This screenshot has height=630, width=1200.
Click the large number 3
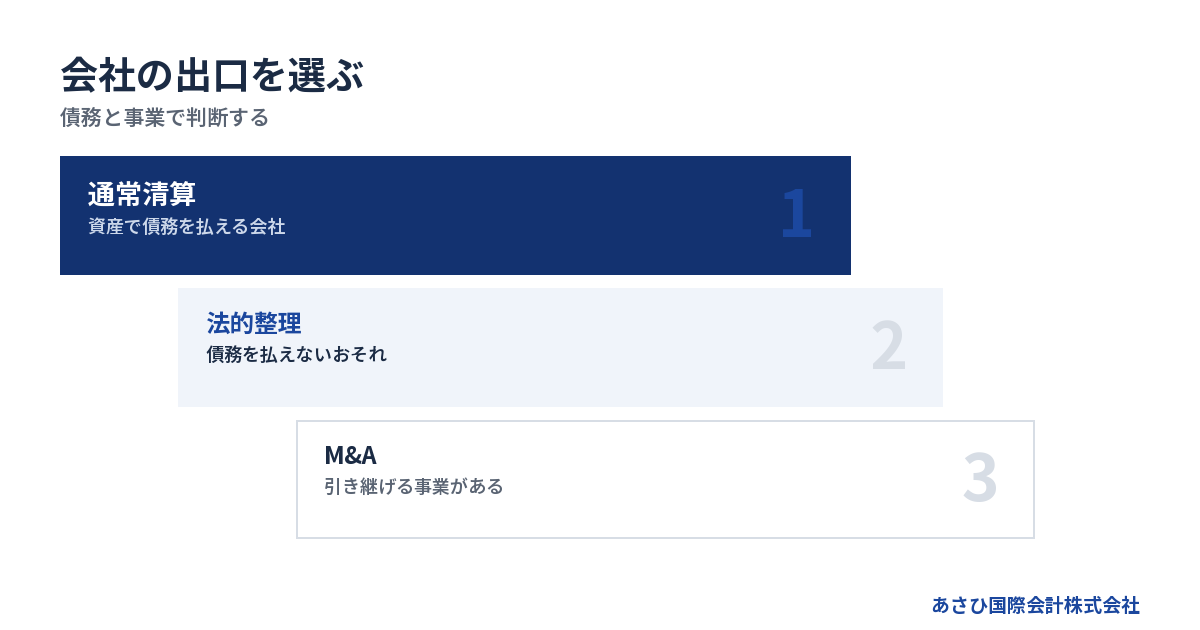pos(980,478)
